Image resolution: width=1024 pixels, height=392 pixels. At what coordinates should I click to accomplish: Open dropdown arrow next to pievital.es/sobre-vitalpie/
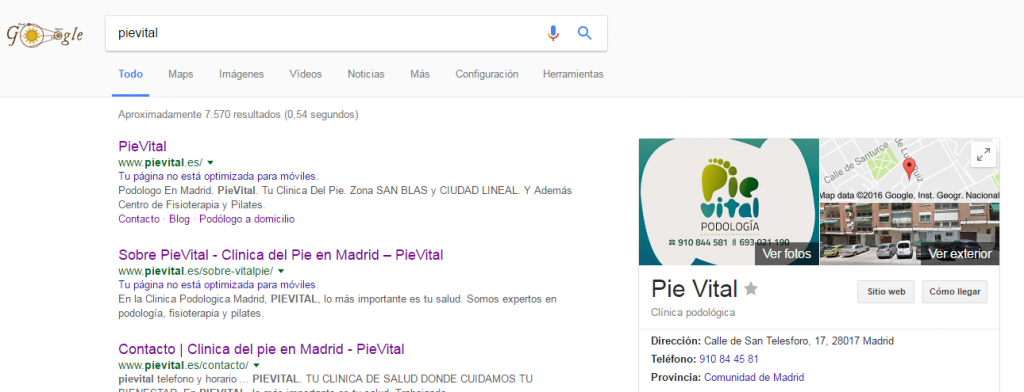coord(281,270)
